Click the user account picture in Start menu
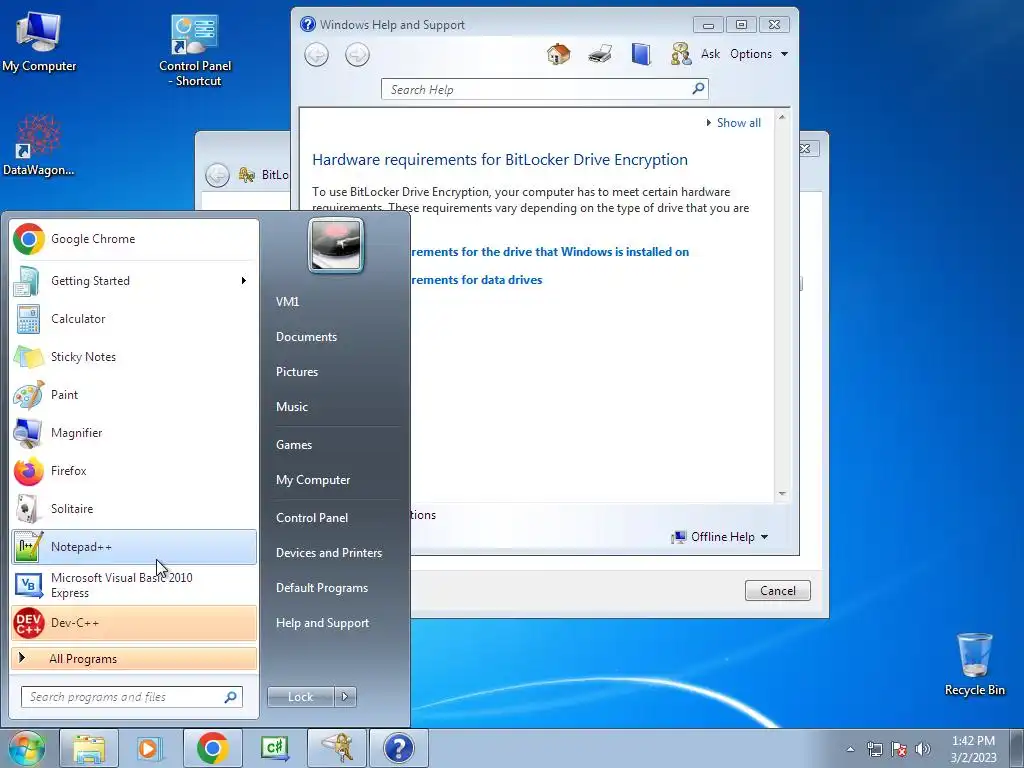 coord(336,245)
